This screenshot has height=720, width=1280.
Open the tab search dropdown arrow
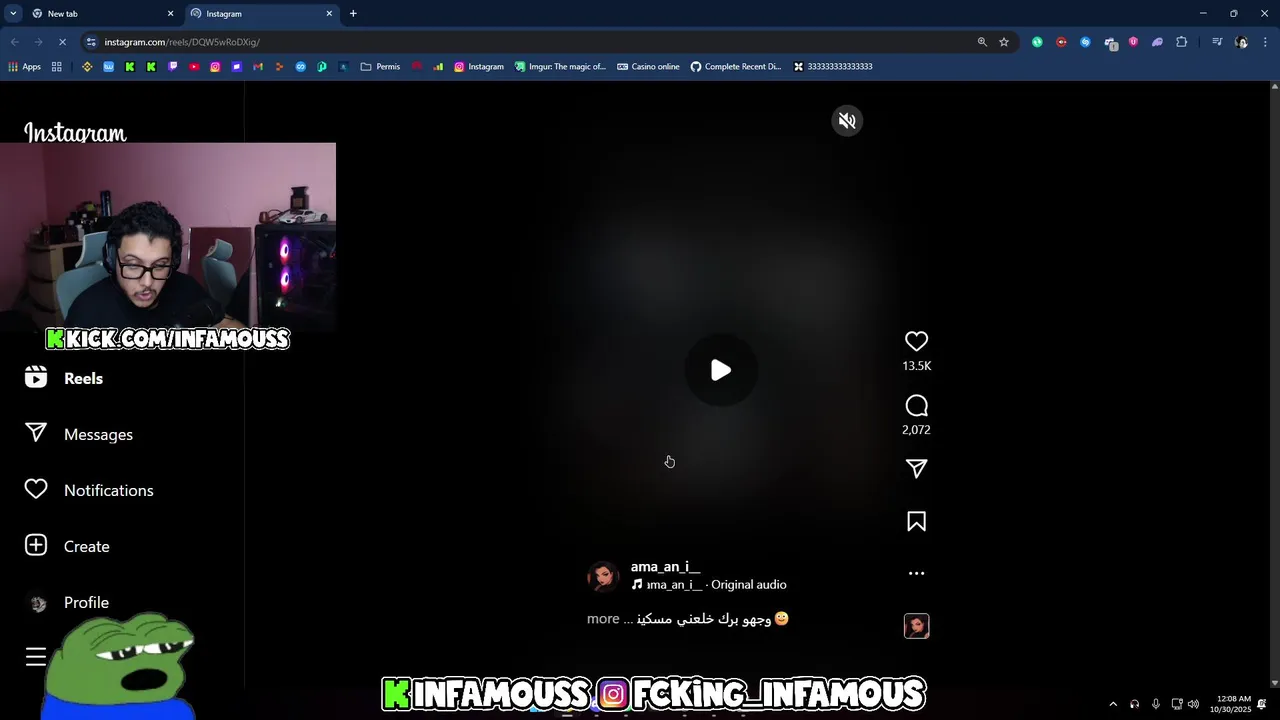(x=13, y=14)
